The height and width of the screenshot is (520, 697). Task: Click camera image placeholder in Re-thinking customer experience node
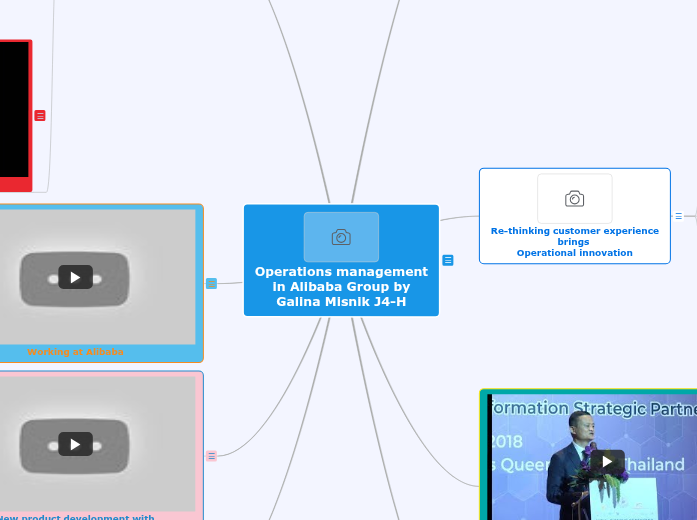(575, 199)
